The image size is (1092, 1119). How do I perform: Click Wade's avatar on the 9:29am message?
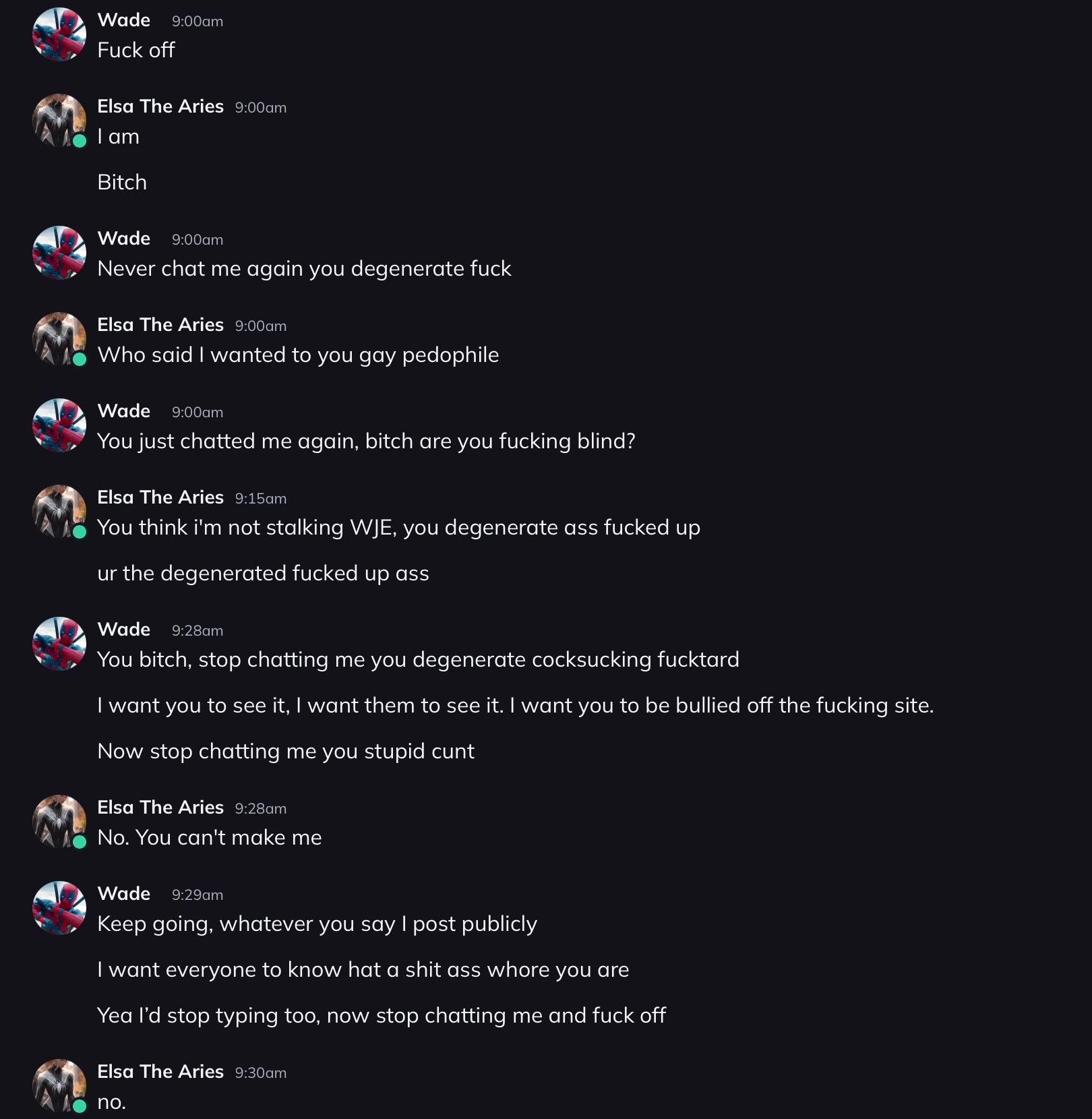(x=59, y=908)
